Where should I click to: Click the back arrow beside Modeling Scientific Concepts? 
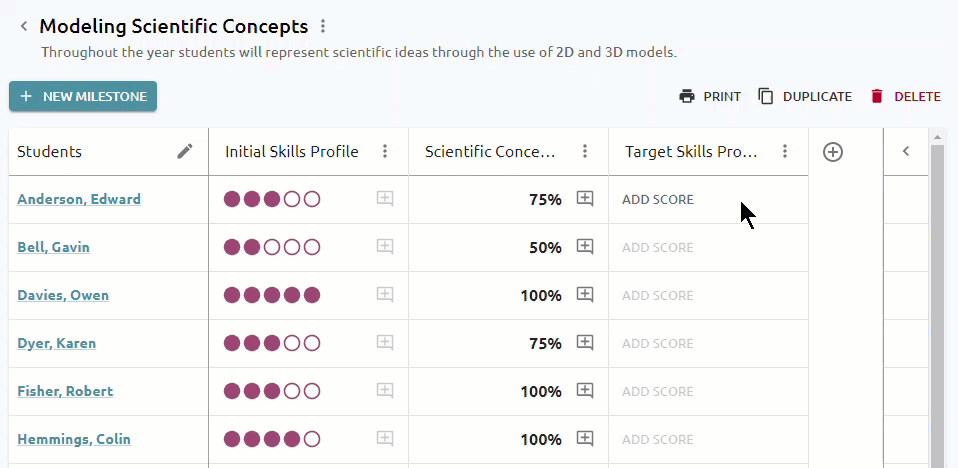pyautogui.click(x=24, y=26)
